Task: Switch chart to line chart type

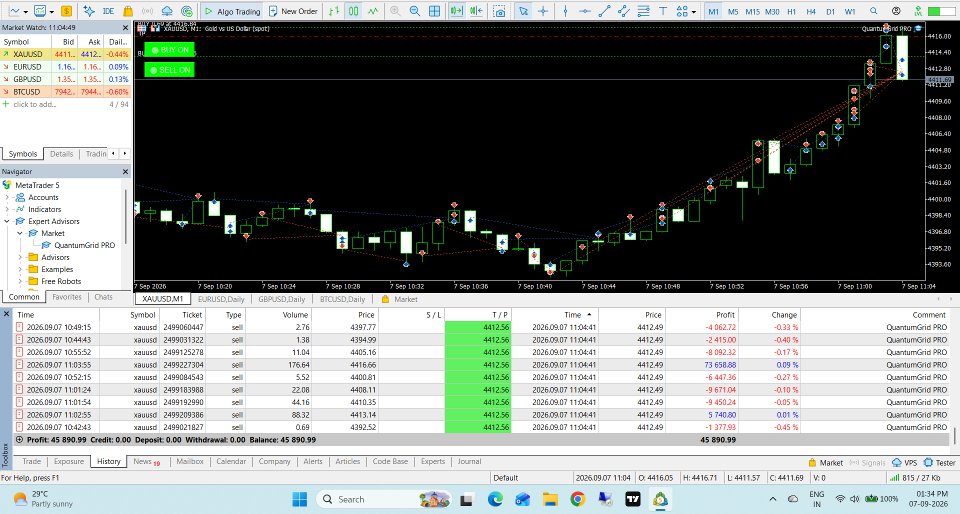Action: [x=373, y=11]
